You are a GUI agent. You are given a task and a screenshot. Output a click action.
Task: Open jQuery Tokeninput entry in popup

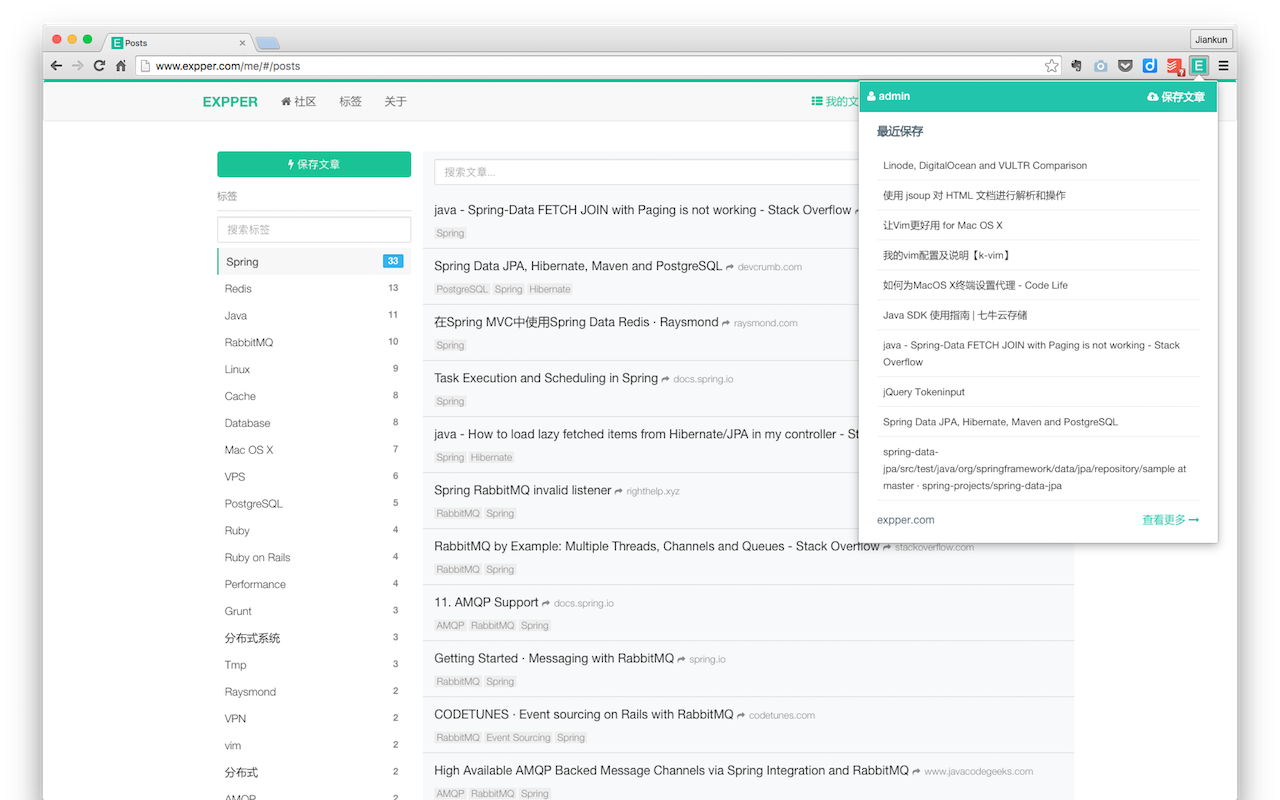click(924, 392)
